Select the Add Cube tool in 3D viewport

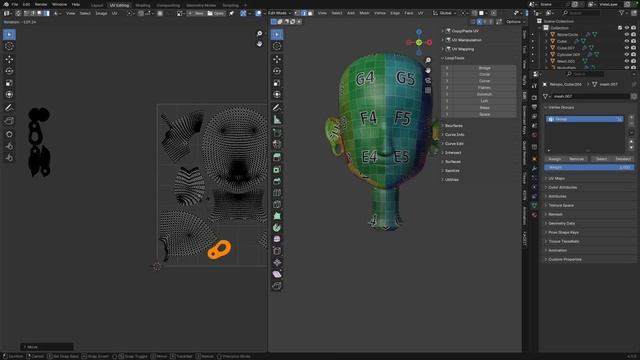coord(277,133)
